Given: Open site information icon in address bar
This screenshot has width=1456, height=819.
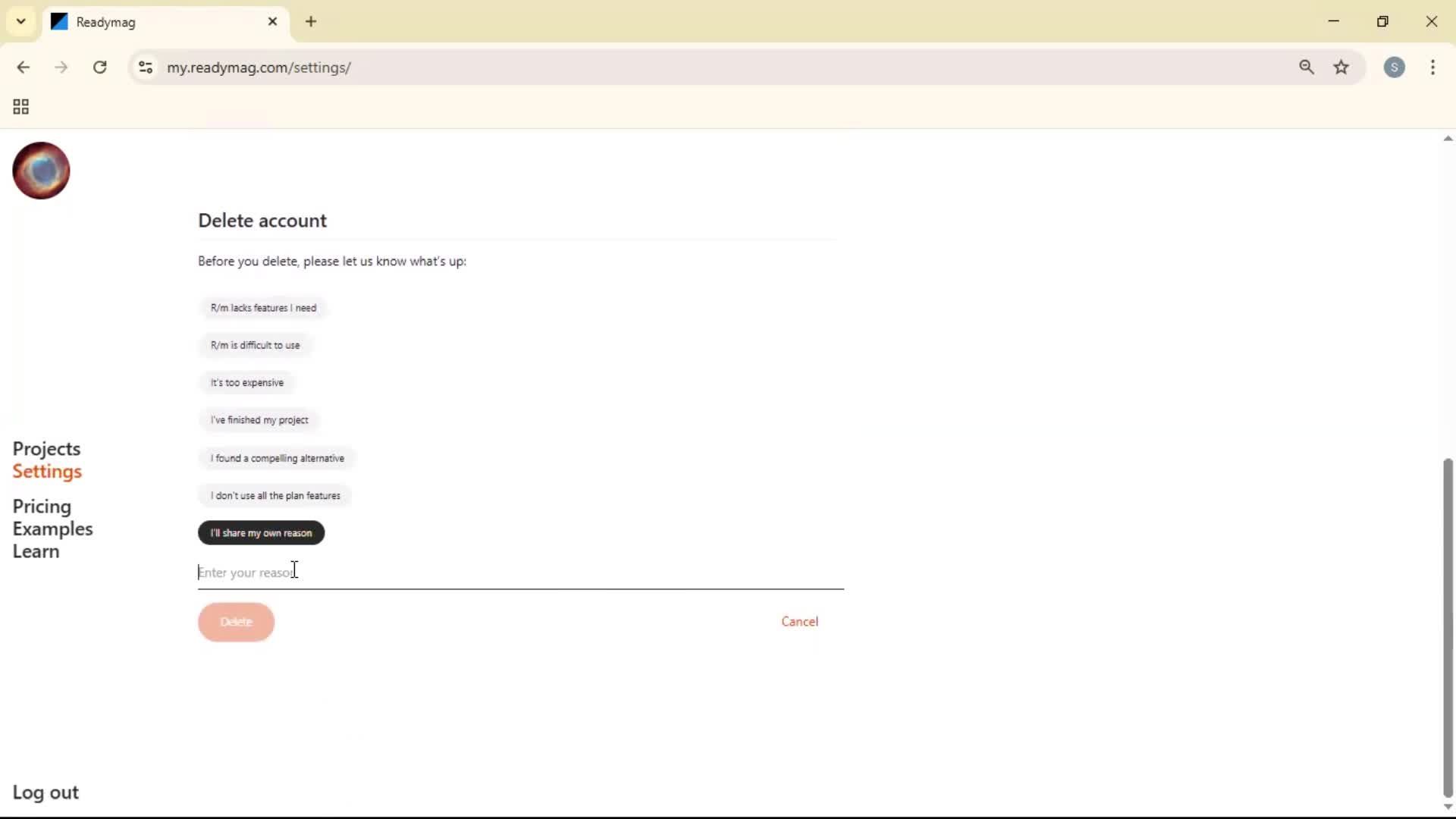Looking at the screenshot, I should [146, 67].
